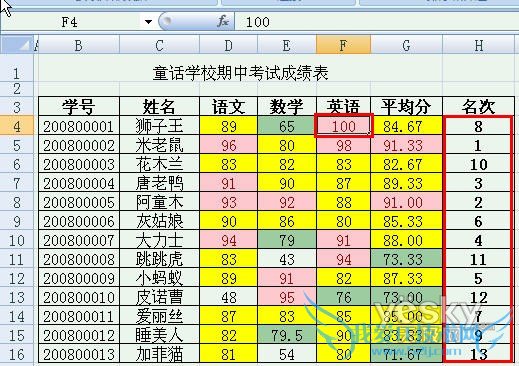Click the average cell 87.33
This screenshot has width=519, height=366.
(x=406, y=278)
